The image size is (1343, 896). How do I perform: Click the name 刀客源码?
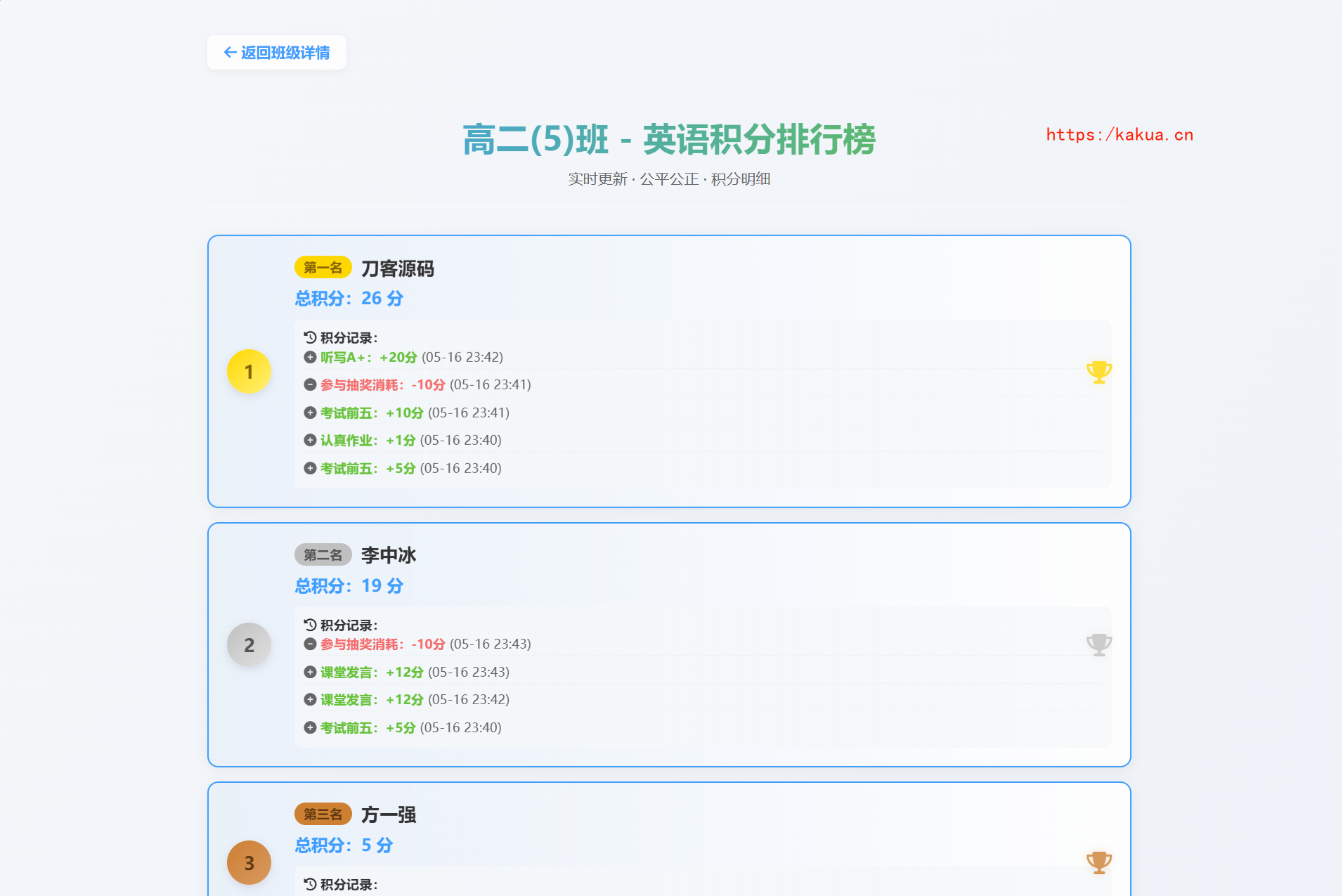pyautogui.click(x=398, y=268)
